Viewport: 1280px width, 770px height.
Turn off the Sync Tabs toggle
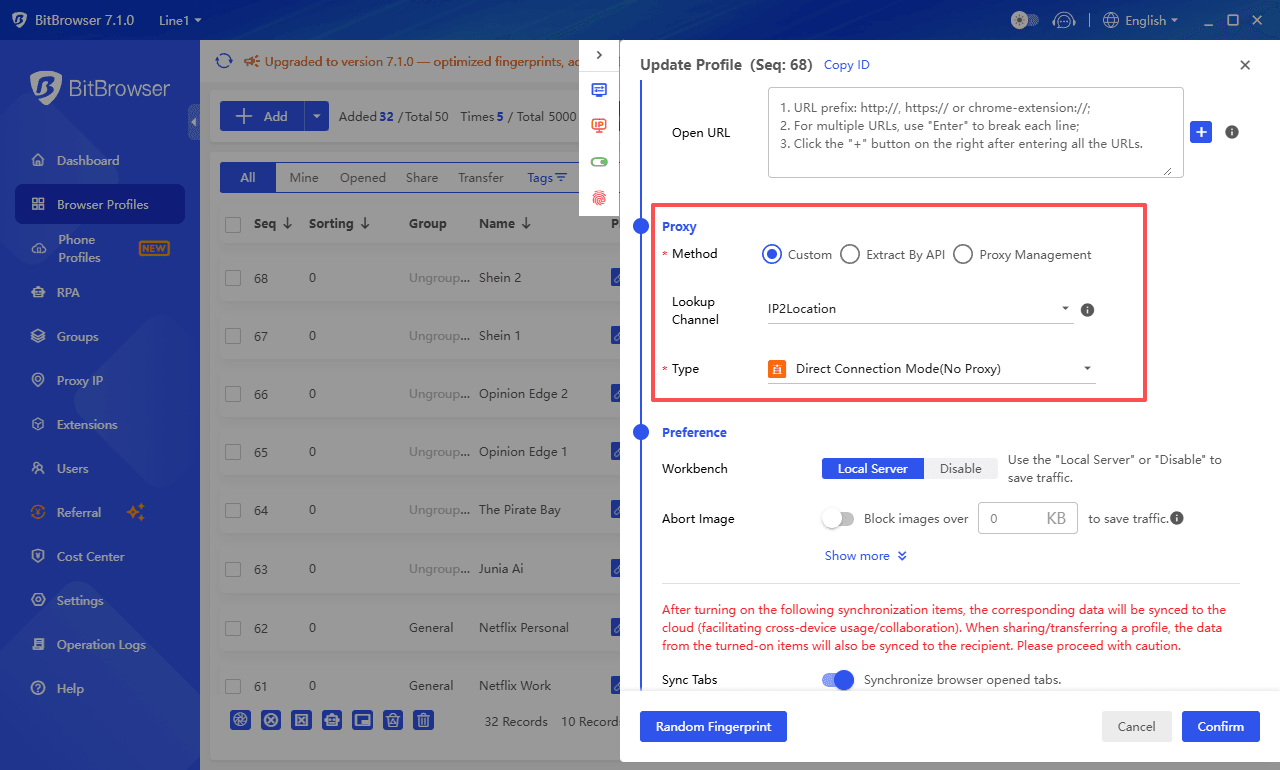838,680
